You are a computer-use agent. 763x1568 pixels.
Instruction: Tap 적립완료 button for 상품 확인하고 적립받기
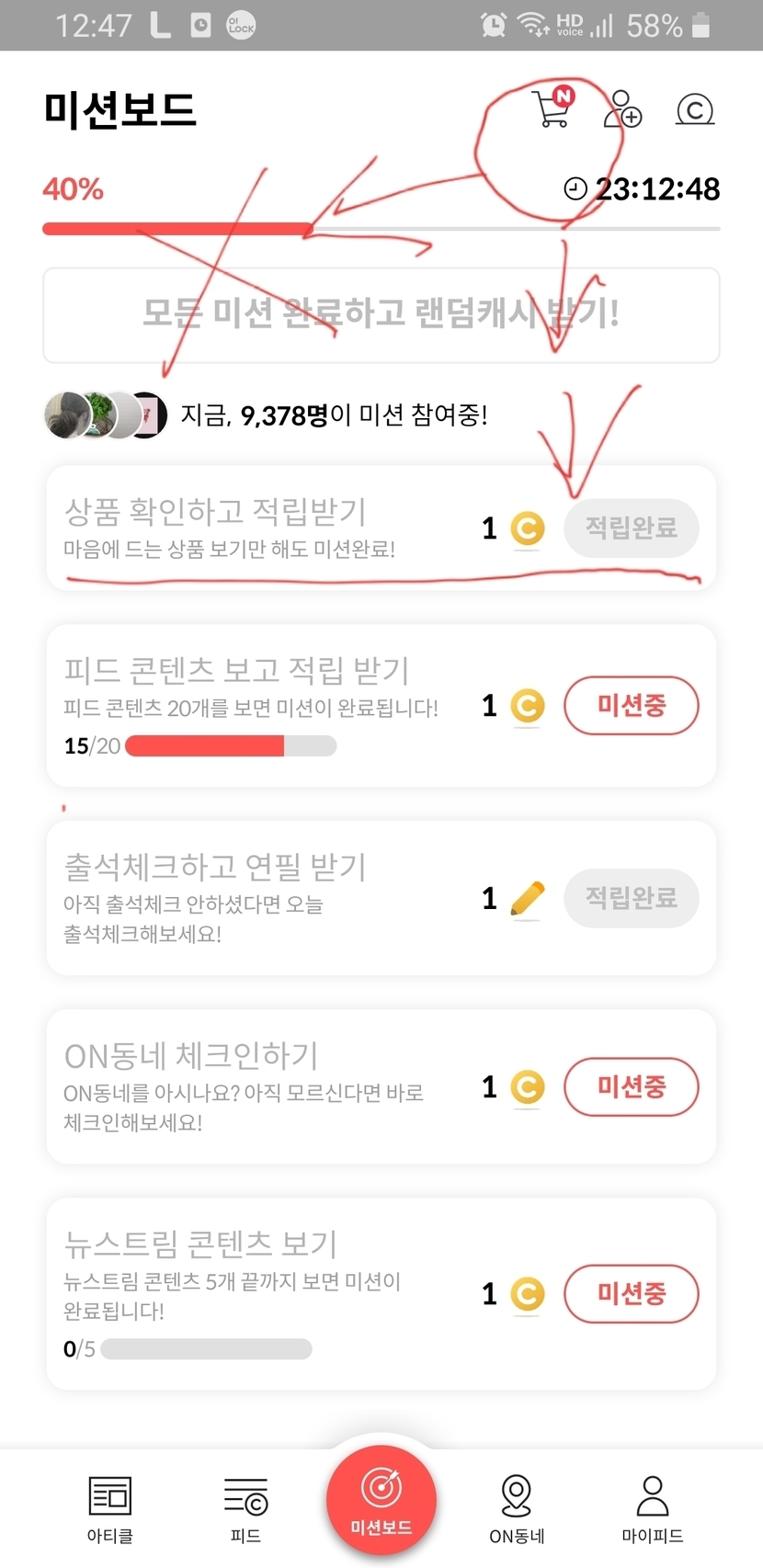[x=631, y=528]
